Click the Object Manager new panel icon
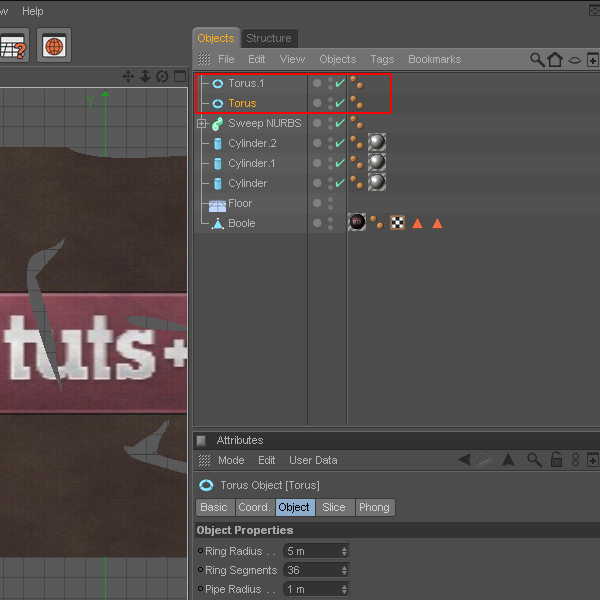Image resolution: width=600 pixels, height=600 pixels. point(592,60)
